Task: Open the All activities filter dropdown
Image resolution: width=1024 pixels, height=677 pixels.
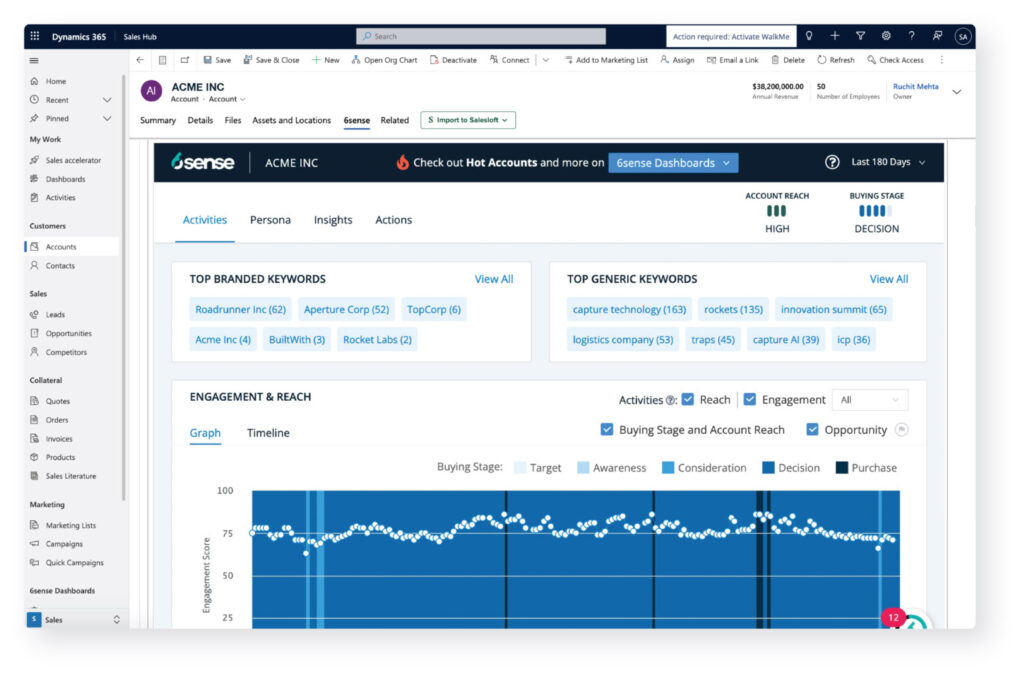Action: [x=870, y=400]
